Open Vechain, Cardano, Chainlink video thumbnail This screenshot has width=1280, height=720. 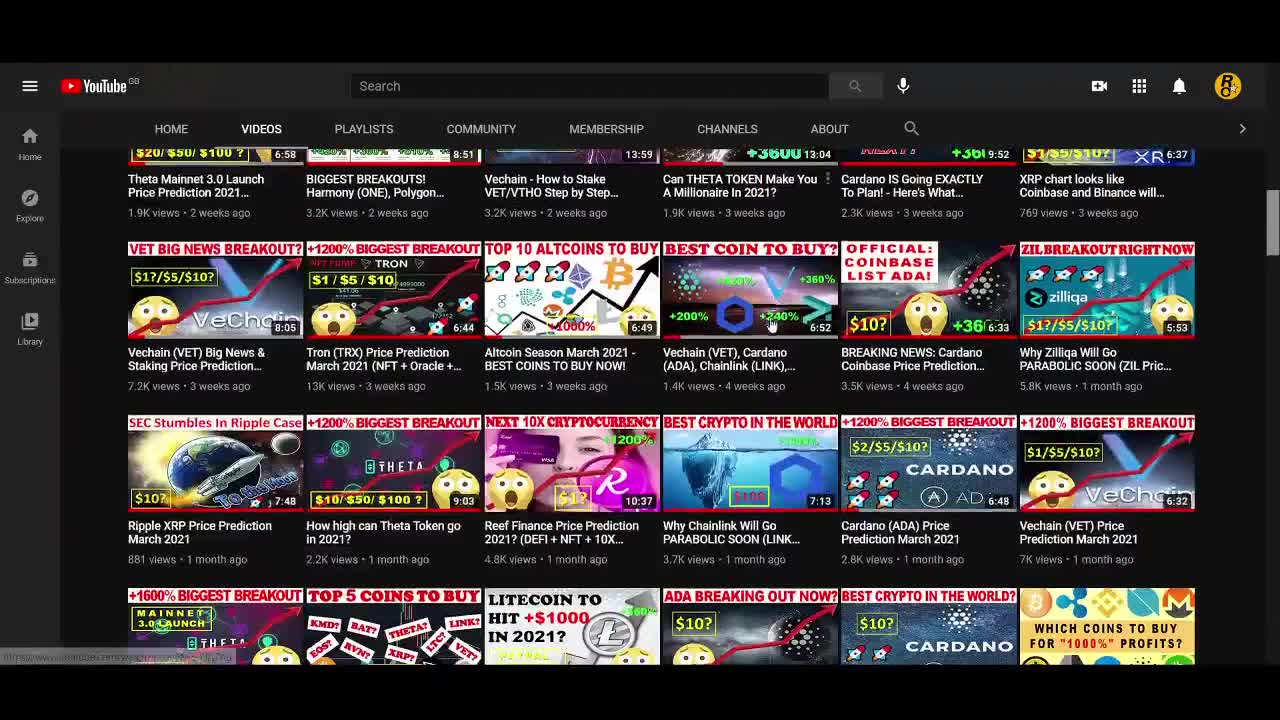(750, 289)
